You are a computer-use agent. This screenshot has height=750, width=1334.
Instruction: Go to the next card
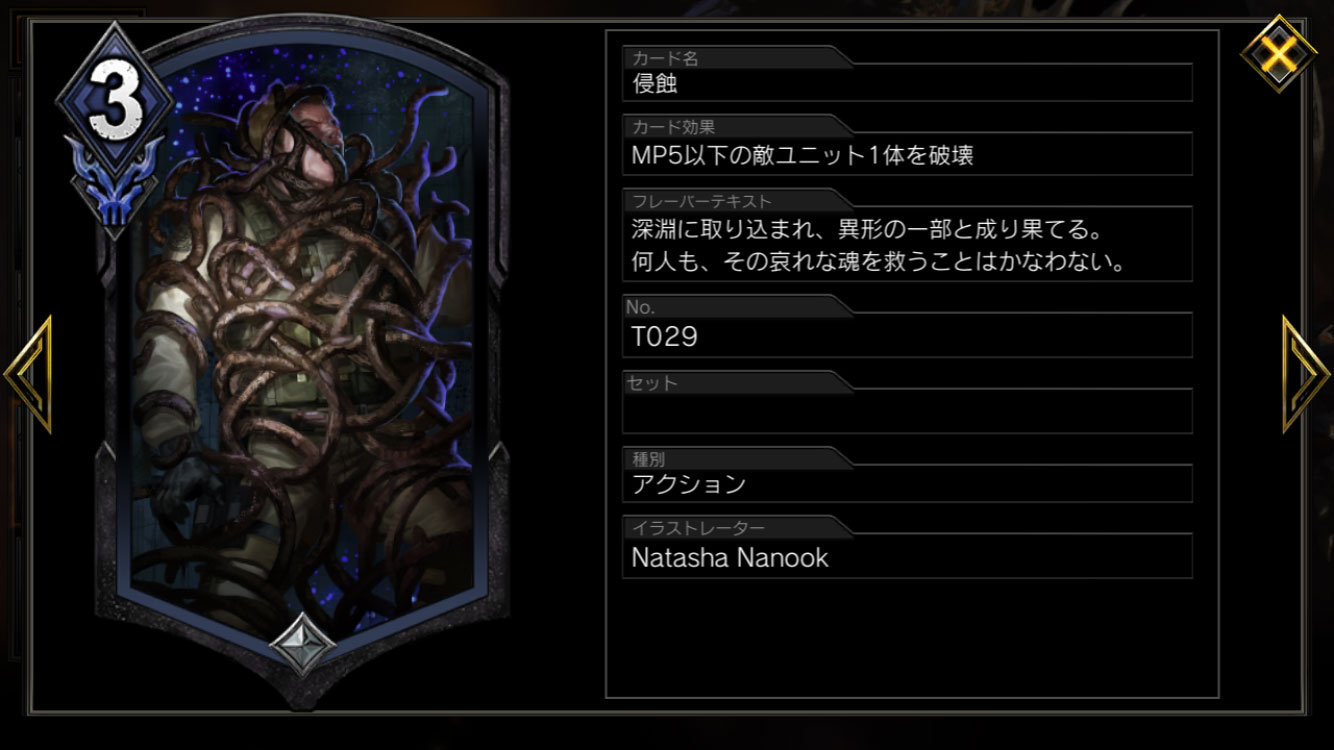click(1306, 374)
